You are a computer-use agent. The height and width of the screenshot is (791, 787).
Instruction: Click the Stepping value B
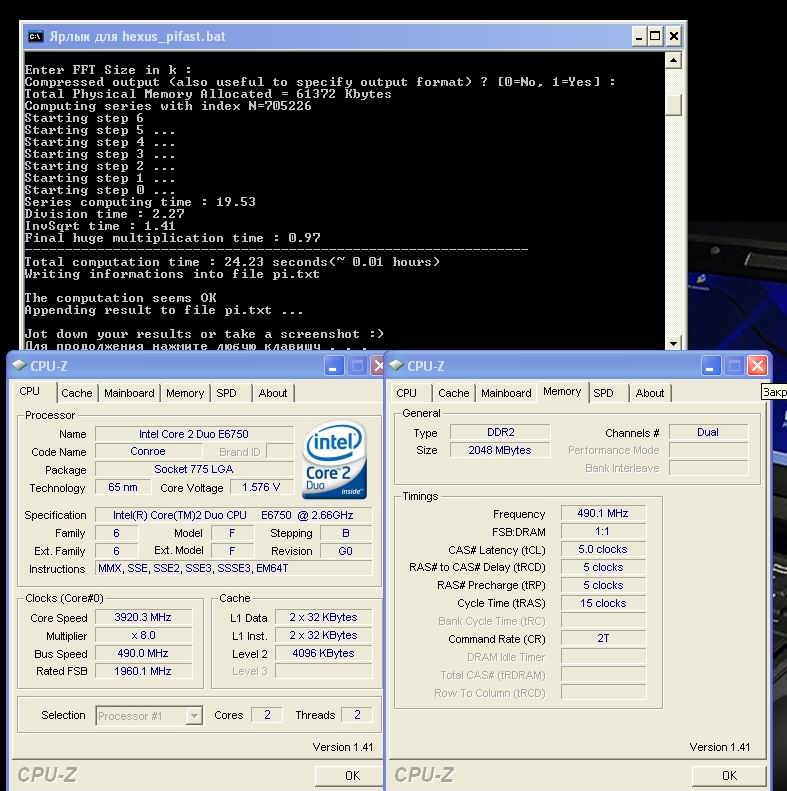[346, 533]
